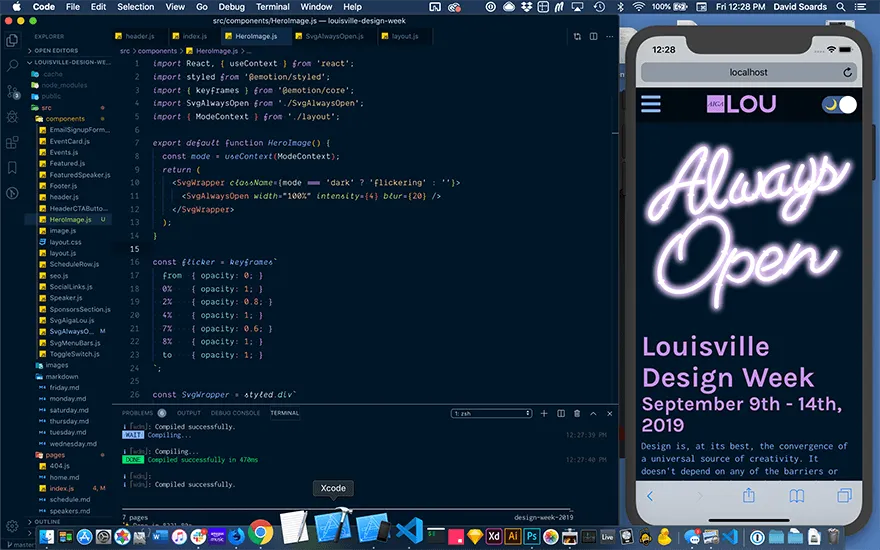Open the tabs icon in simulator Safari

coord(844,496)
